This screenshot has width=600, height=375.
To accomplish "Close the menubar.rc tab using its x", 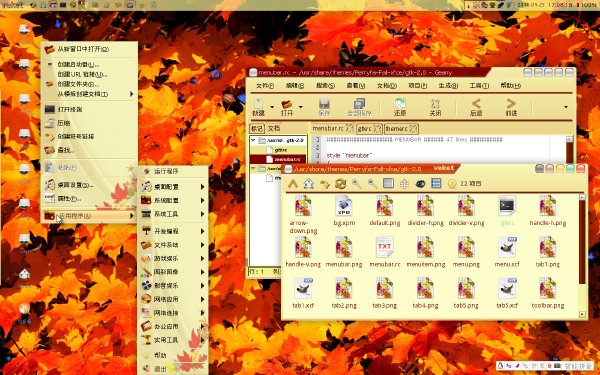I will click(350, 128).
